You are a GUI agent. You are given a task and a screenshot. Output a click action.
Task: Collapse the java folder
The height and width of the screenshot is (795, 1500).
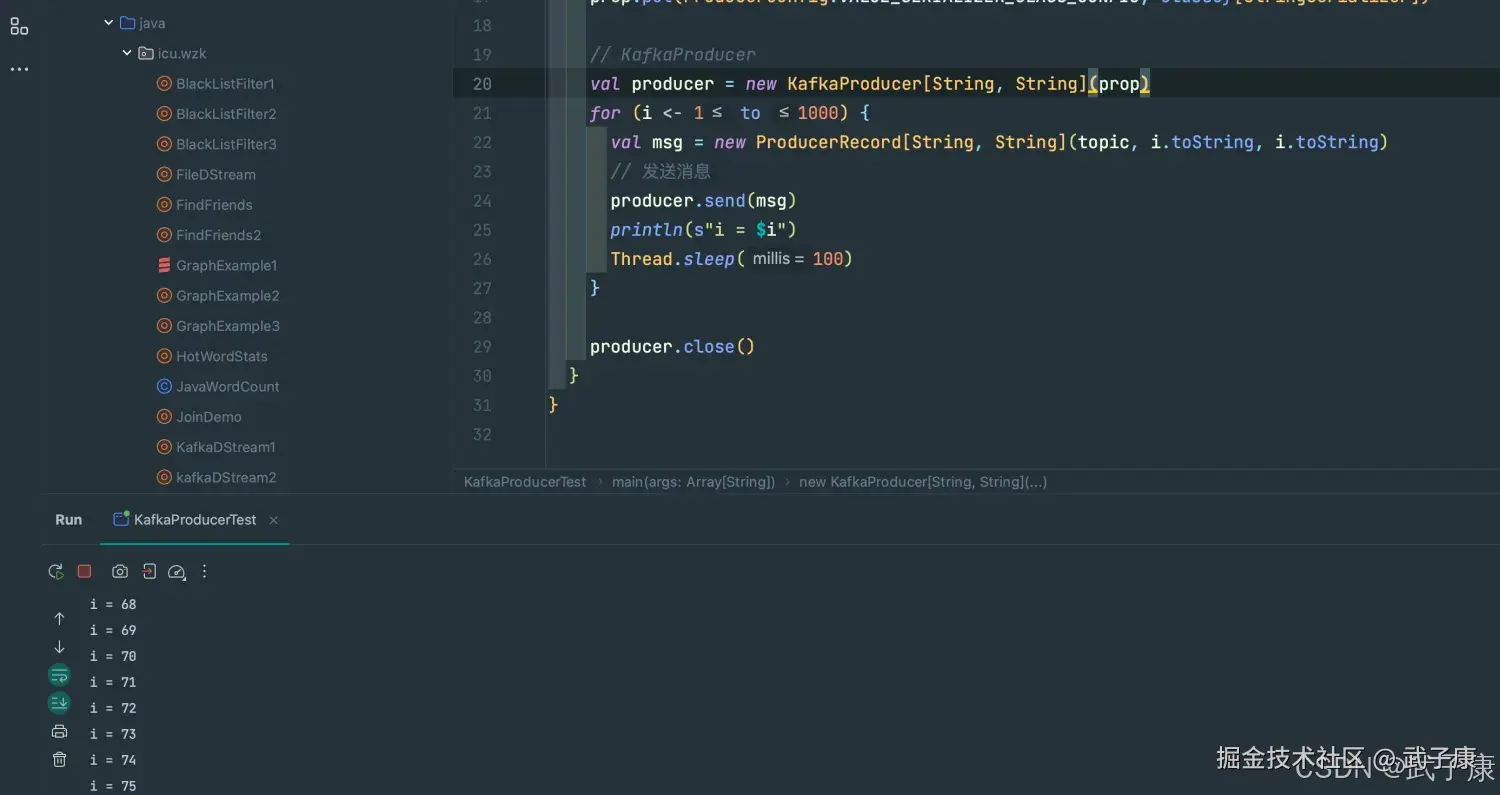(109, 23)
